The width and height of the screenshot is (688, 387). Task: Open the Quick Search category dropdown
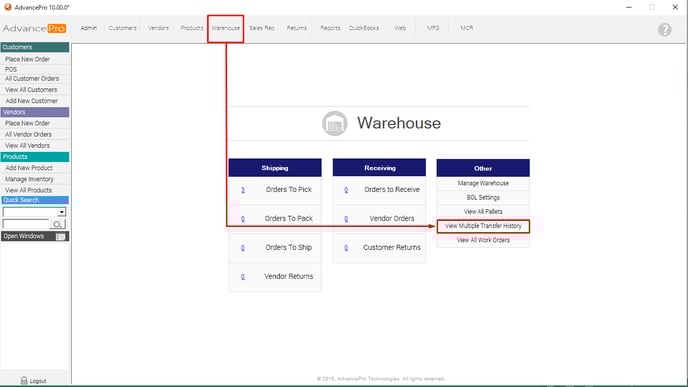pos(61,212)
